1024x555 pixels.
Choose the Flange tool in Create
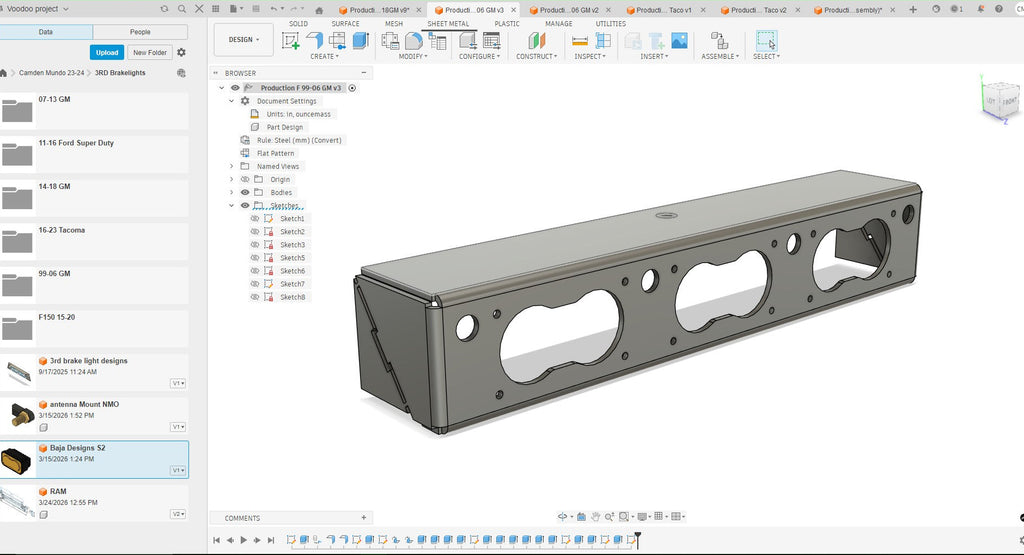(315, 40)
